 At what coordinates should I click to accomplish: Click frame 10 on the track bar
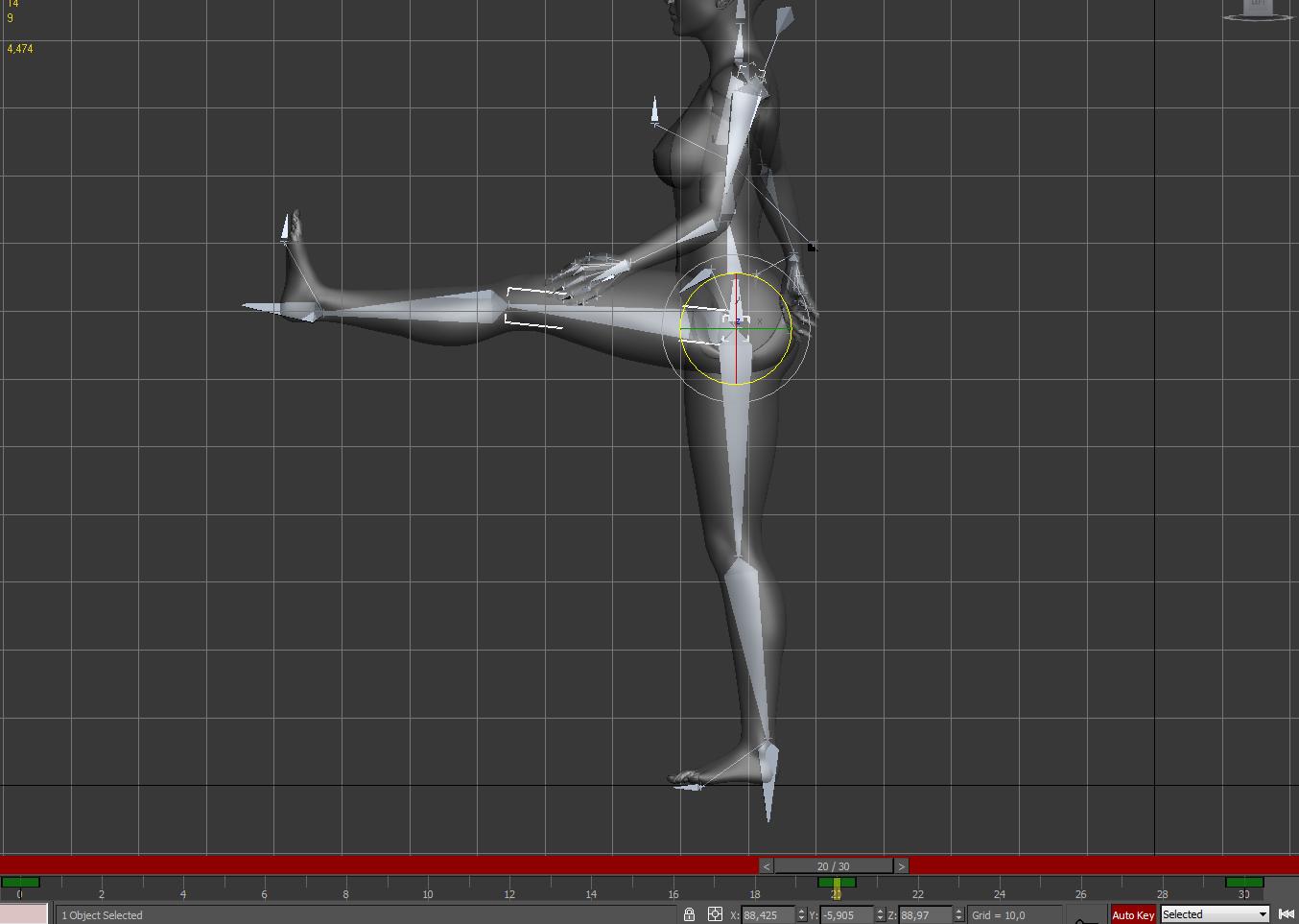tap(428, 892)
